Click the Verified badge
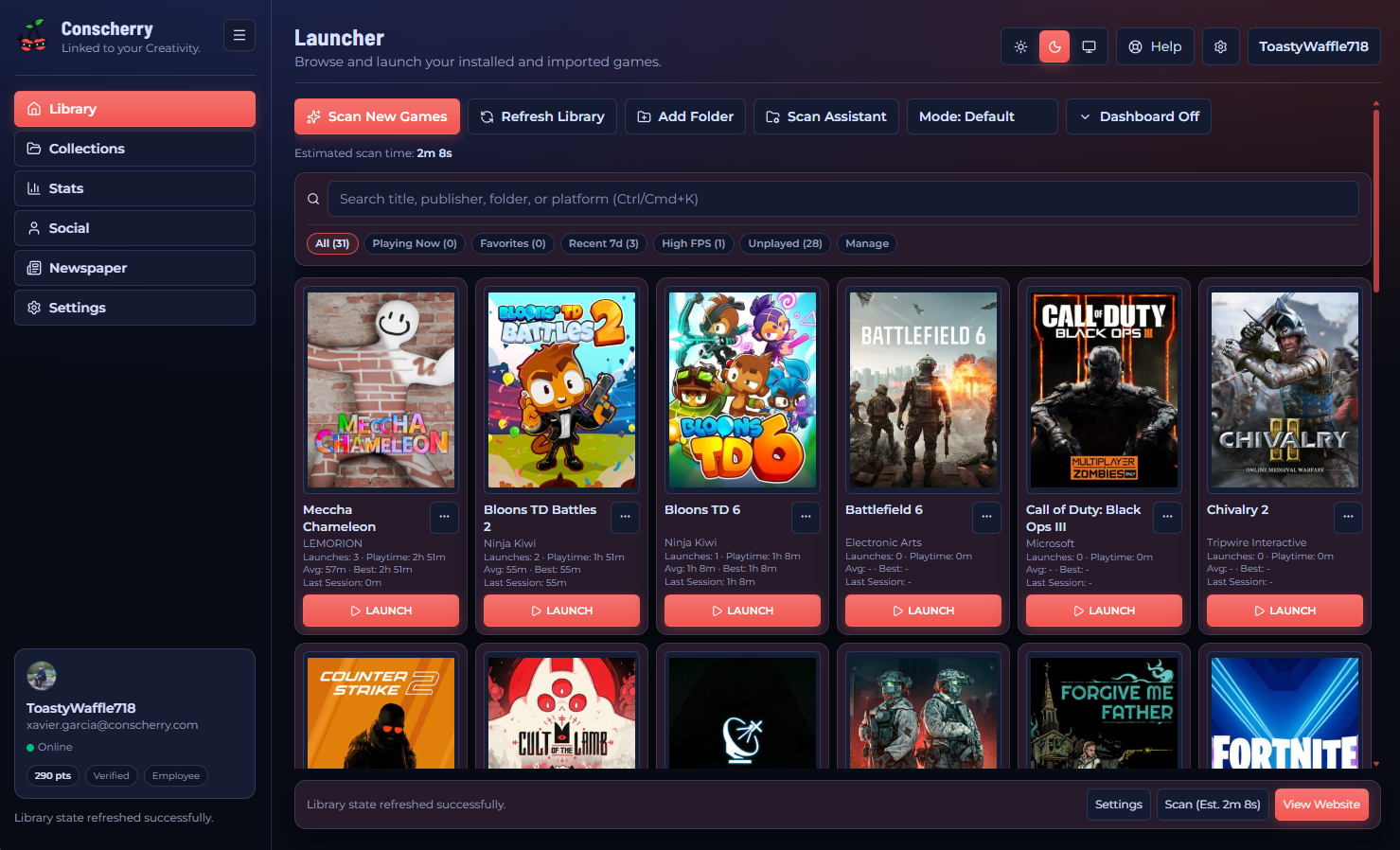The image size is (1400, 850). (x=112, y=775)
